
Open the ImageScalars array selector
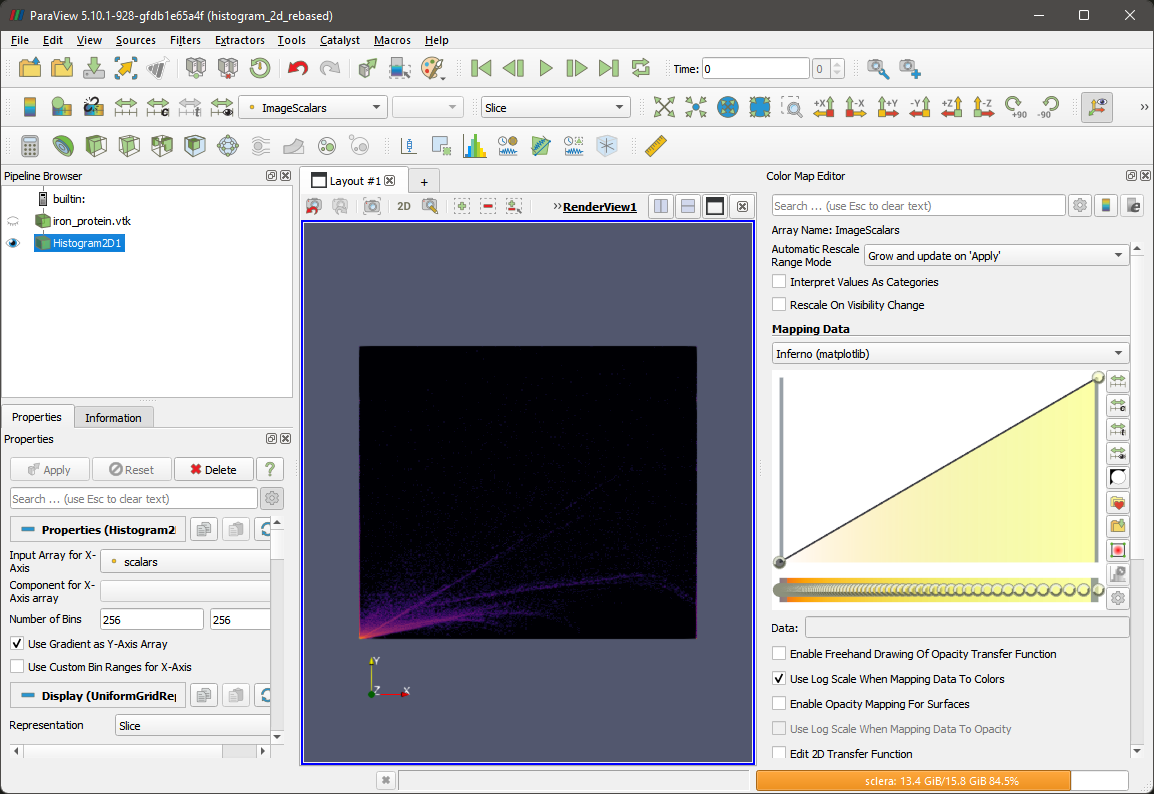[312, 106]
